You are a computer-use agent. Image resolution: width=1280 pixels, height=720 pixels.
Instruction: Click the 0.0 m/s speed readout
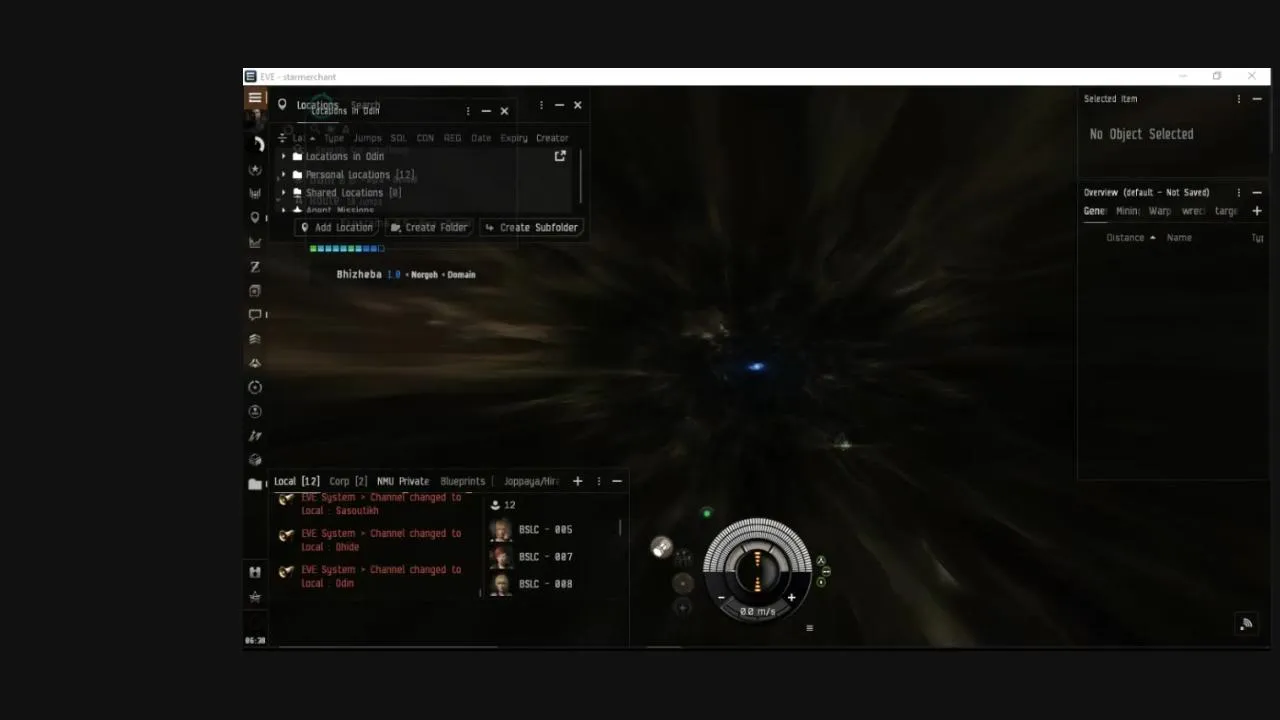coord(757,611)
